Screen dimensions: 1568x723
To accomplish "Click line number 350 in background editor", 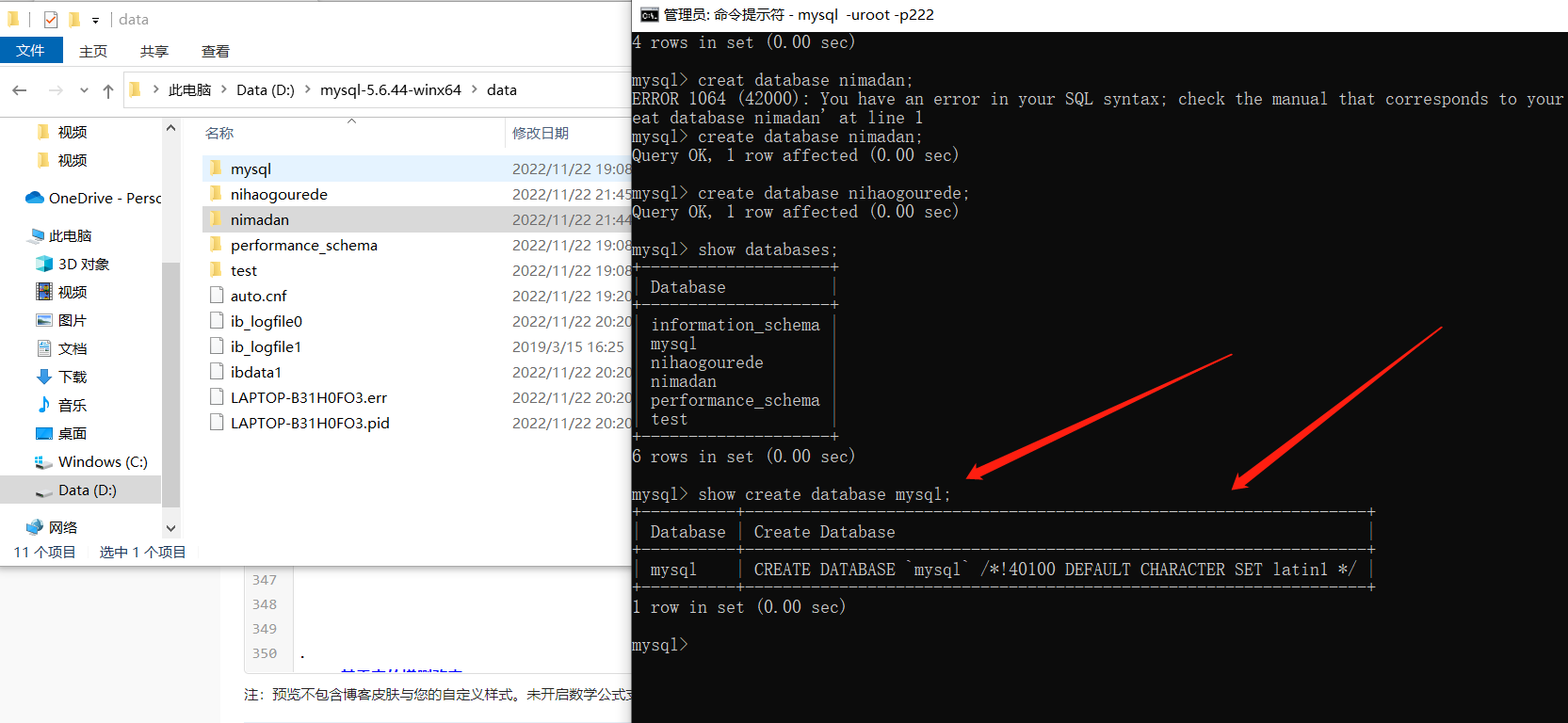I will click(x=265, y=653).
